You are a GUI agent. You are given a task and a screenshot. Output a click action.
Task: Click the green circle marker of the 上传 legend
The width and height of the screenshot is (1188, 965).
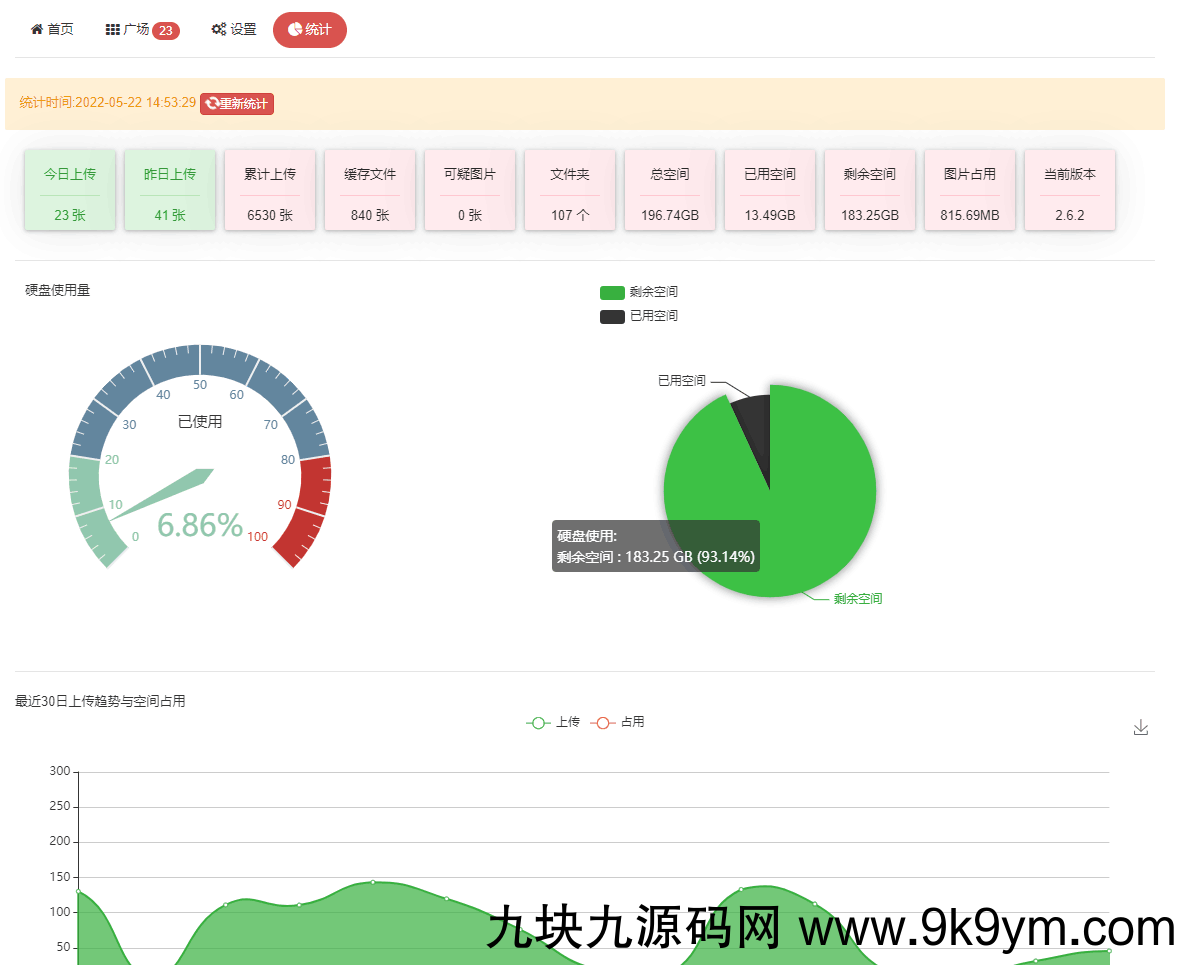tap(535, 722)
